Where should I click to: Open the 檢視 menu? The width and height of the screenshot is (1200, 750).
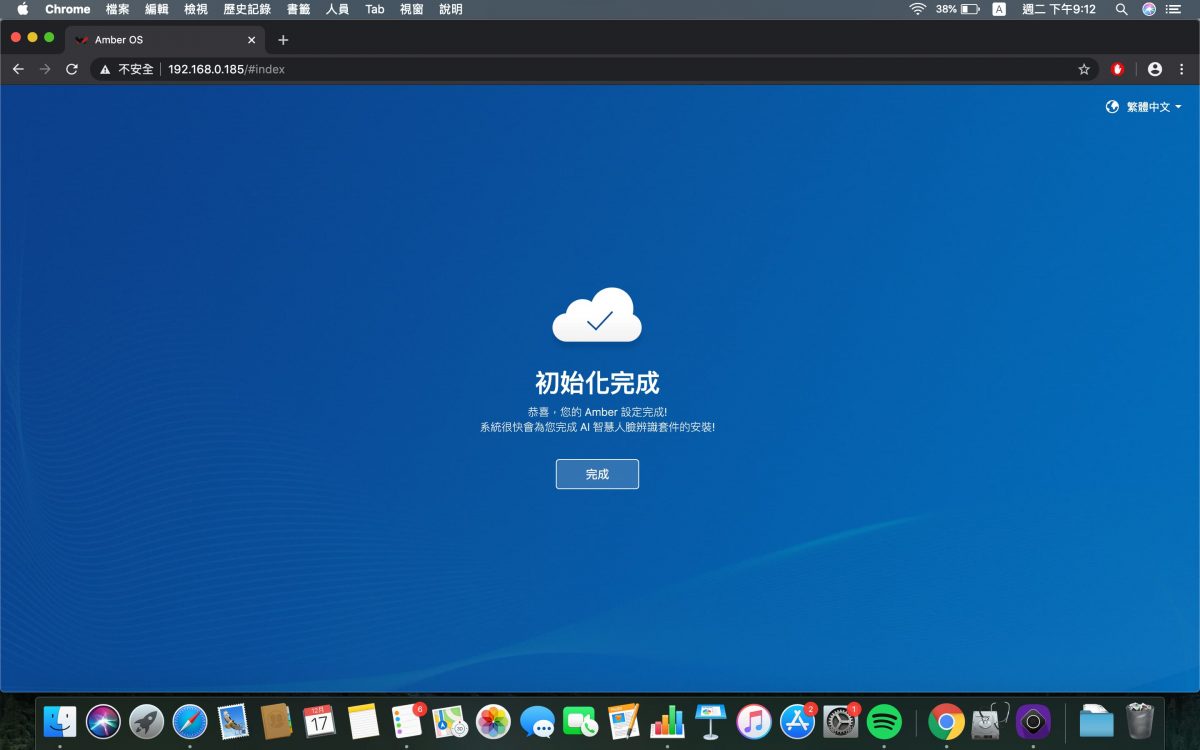coord(196,9)
